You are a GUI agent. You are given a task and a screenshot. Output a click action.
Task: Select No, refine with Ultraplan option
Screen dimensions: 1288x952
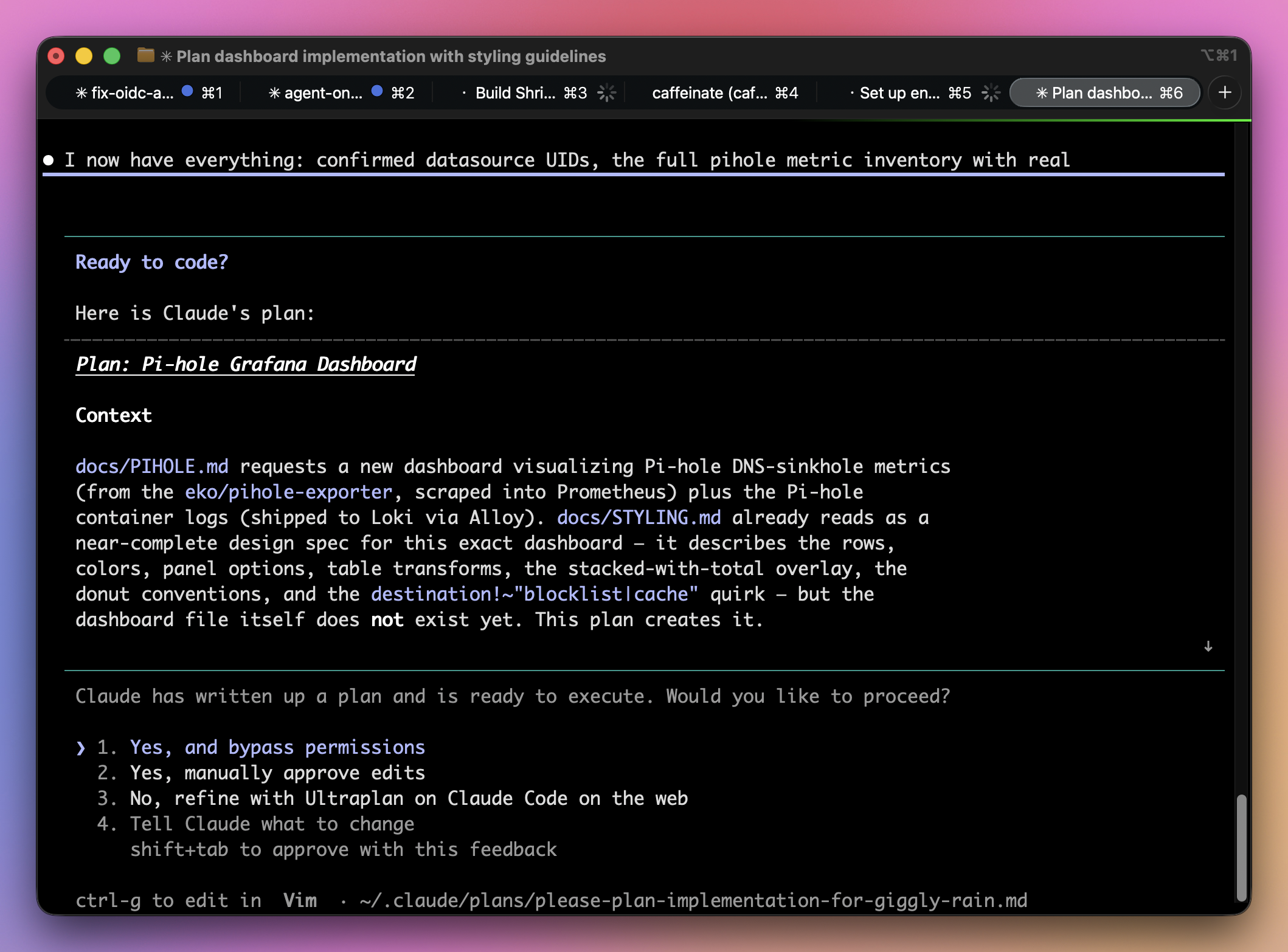point(409,798)
